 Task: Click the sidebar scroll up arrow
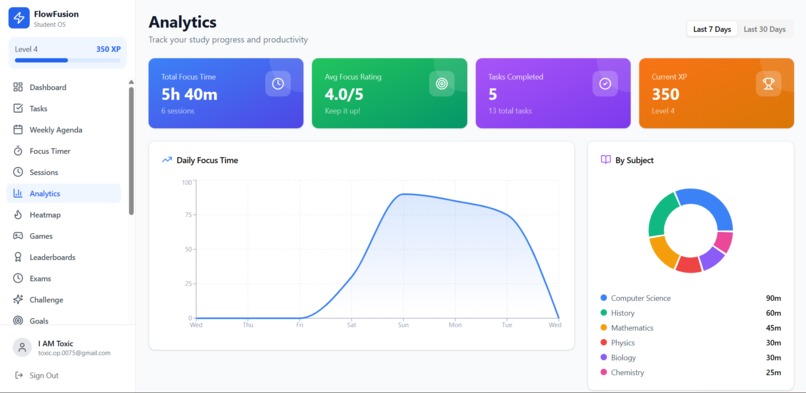point(131,82)
